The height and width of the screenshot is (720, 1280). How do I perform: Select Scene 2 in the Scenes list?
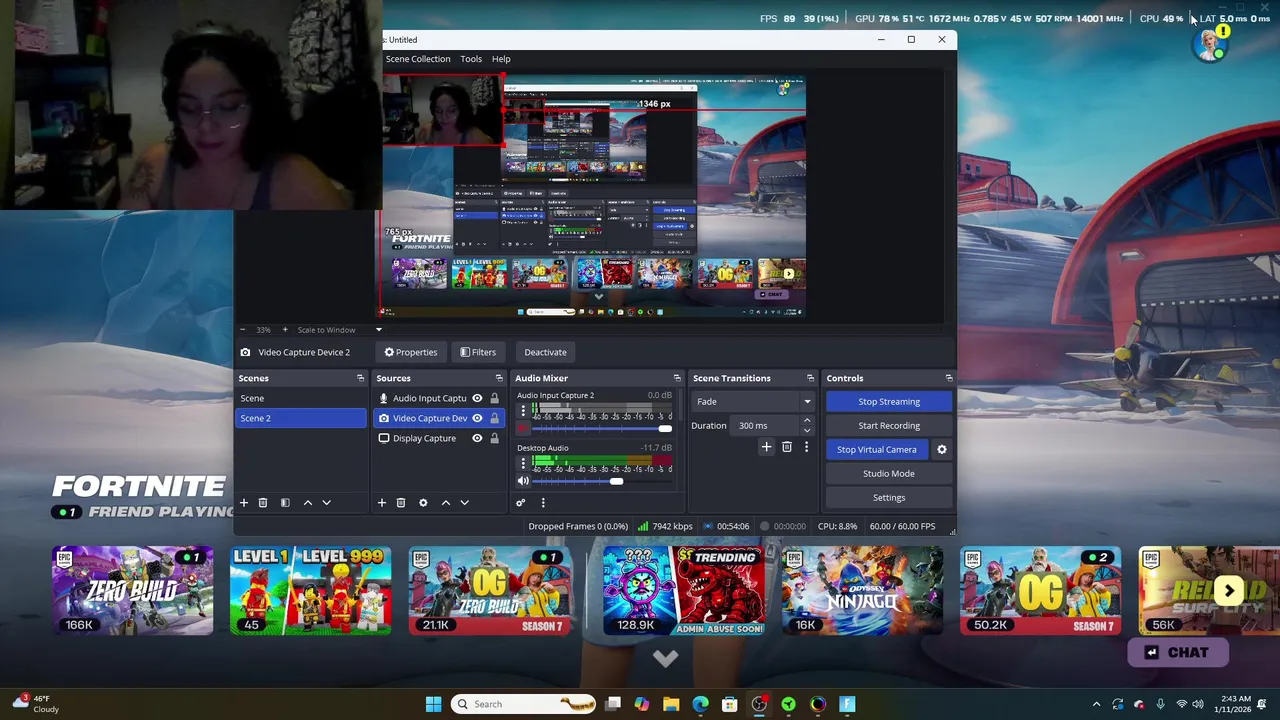pos(301,418)
